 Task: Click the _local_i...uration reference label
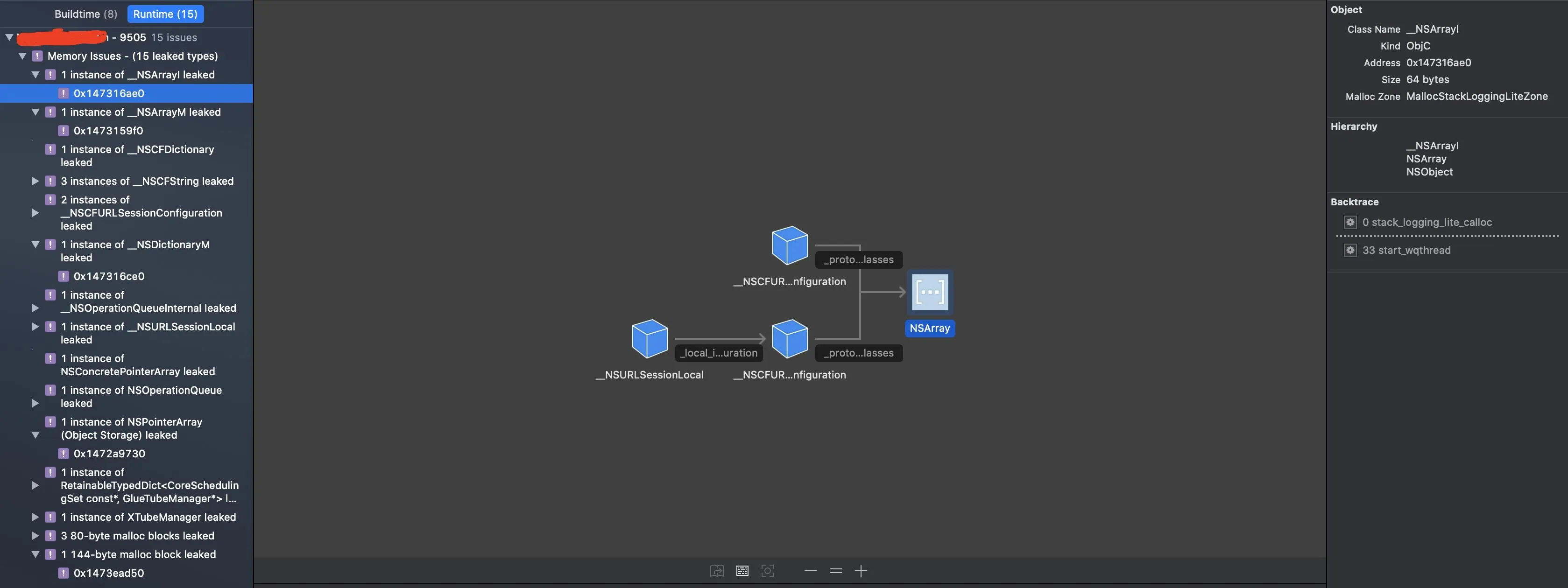[x=719, y=353]
